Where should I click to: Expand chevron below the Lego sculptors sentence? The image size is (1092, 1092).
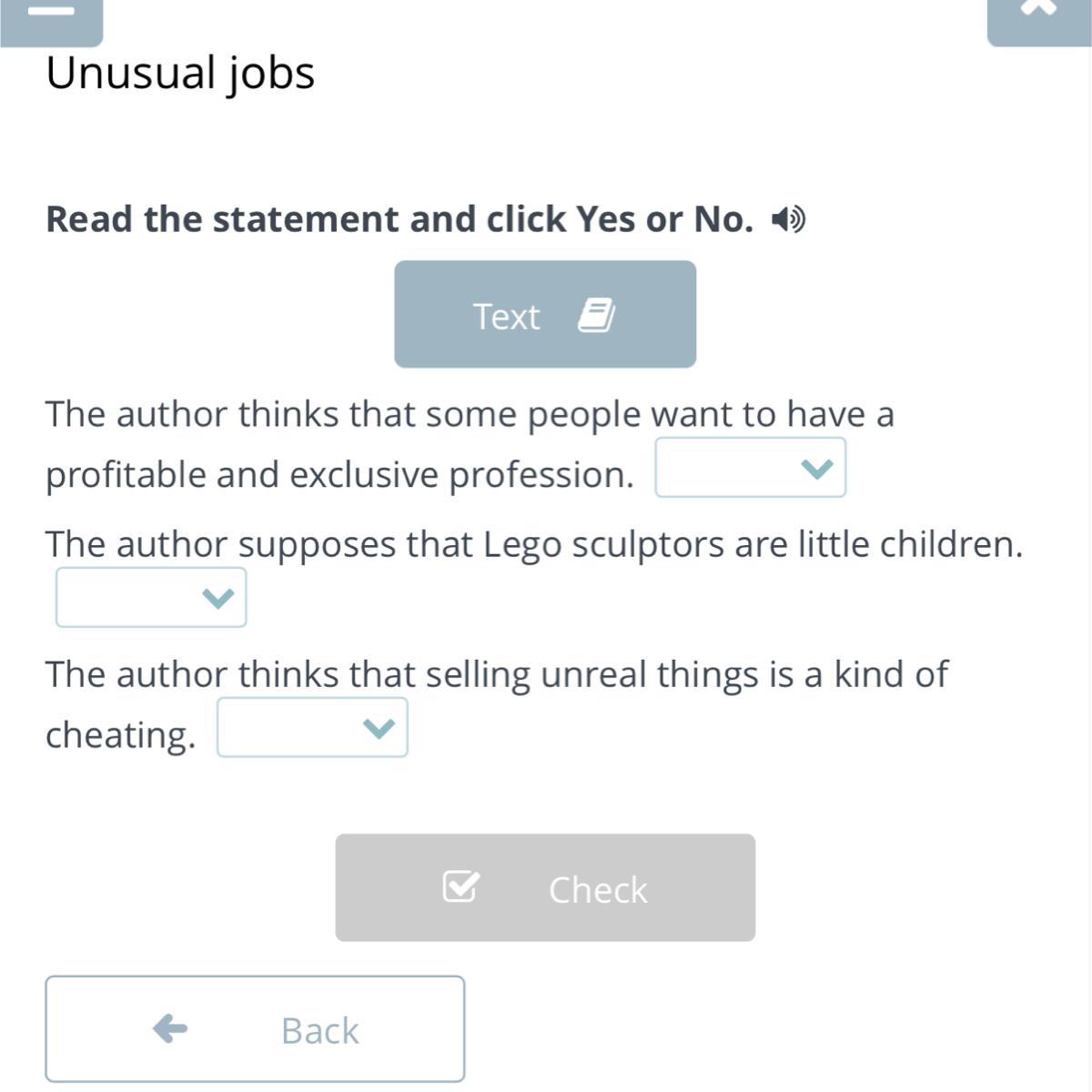tap(217, 598)
